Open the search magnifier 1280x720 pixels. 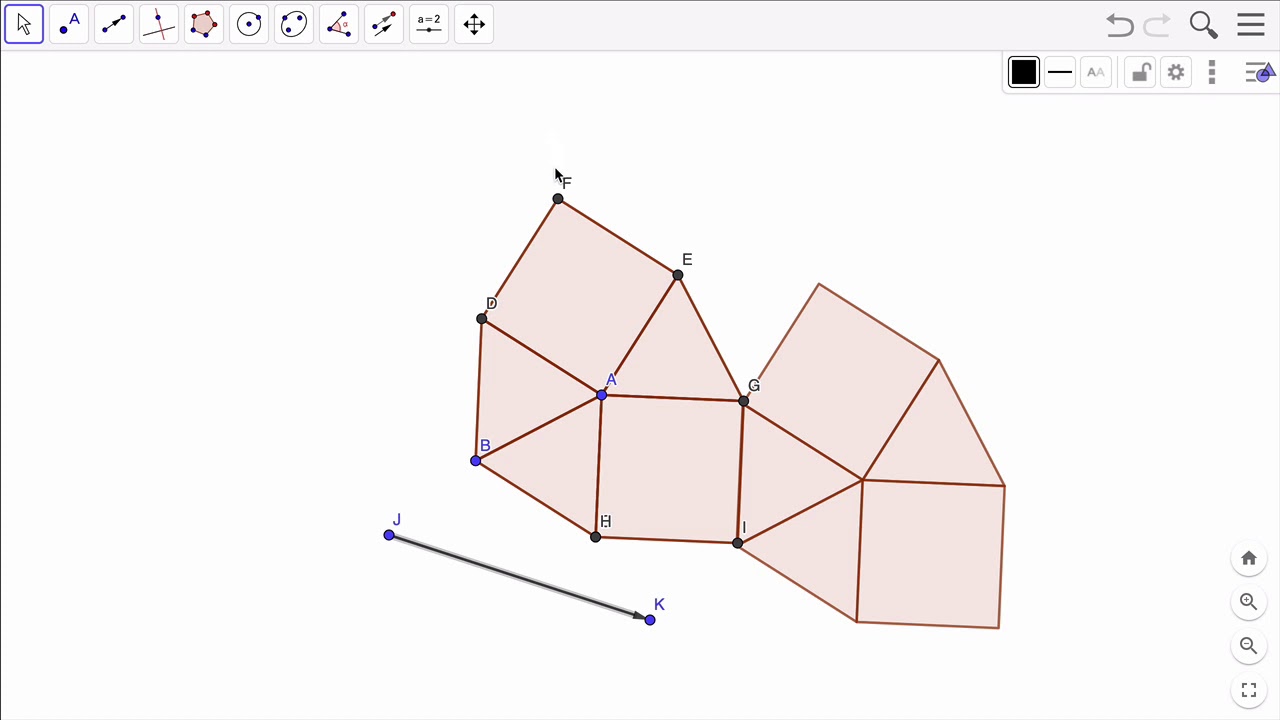[1203, 25]
